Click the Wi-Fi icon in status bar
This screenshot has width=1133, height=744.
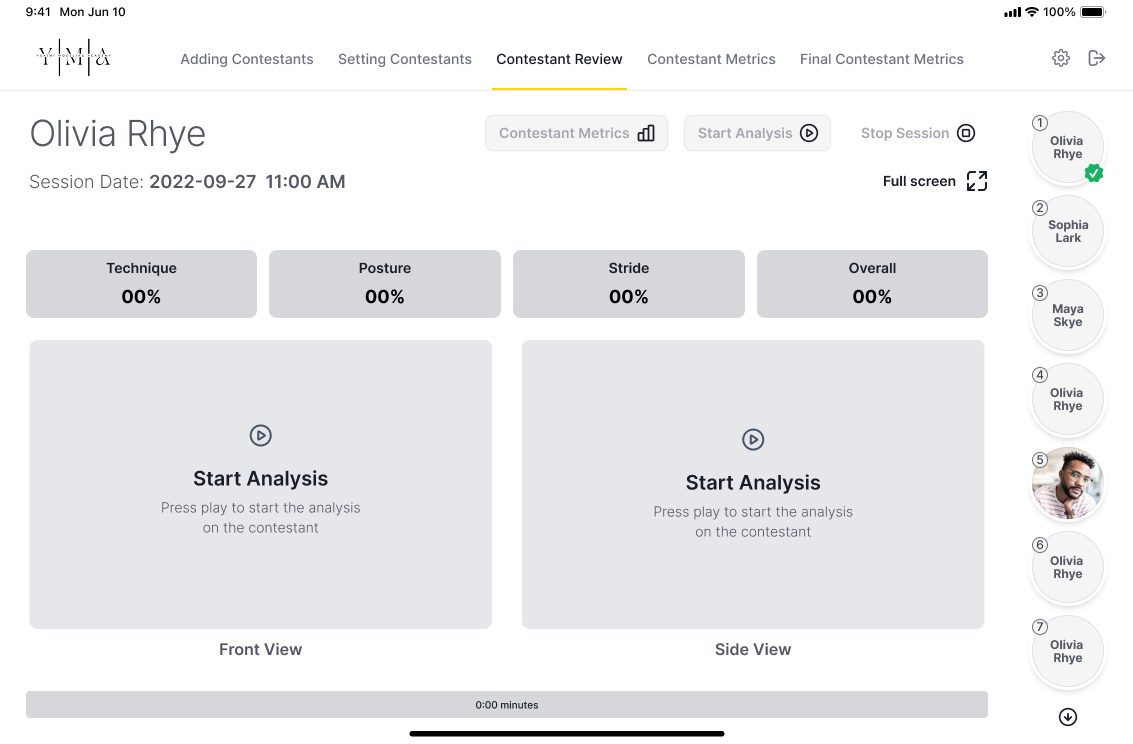1032,12
